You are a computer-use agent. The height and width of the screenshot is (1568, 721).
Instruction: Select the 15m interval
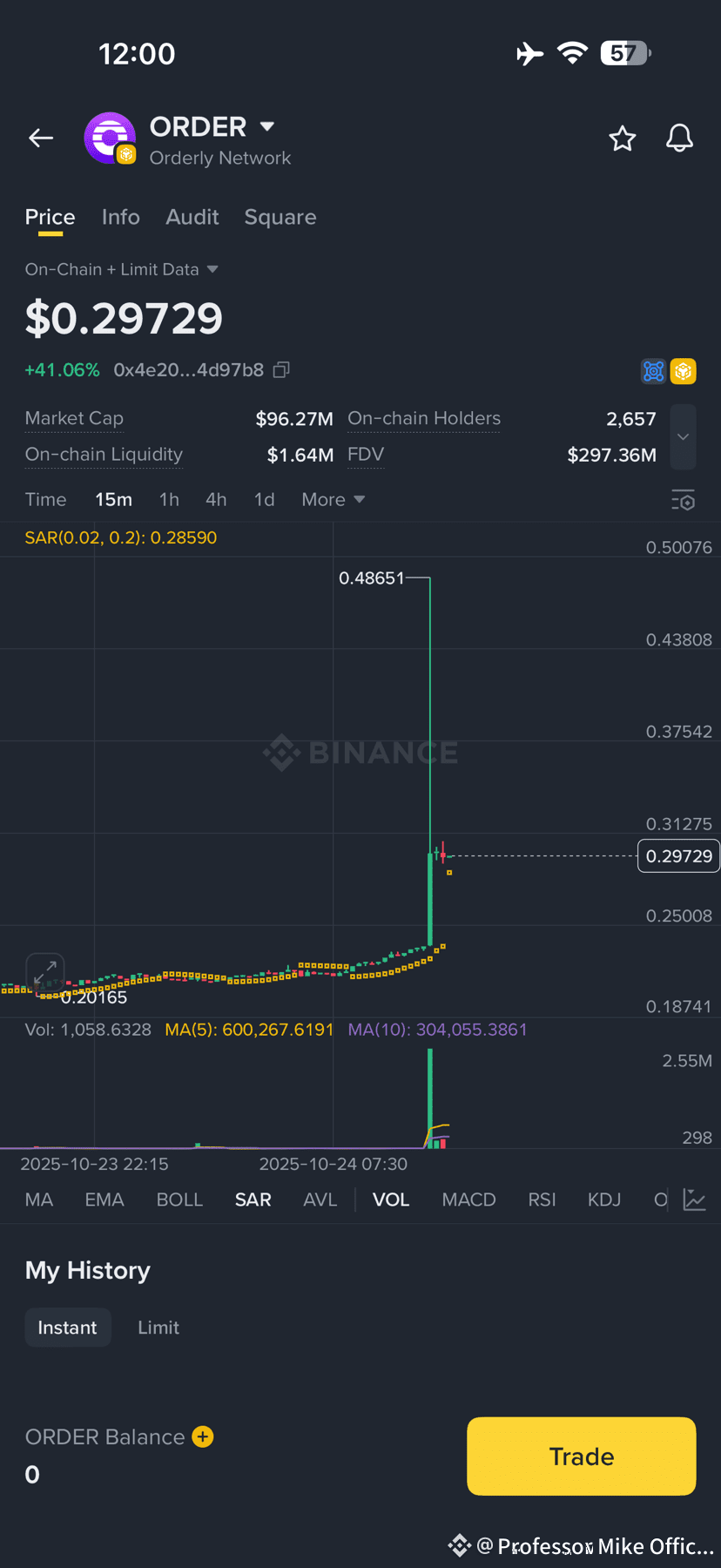click(114, 499)
